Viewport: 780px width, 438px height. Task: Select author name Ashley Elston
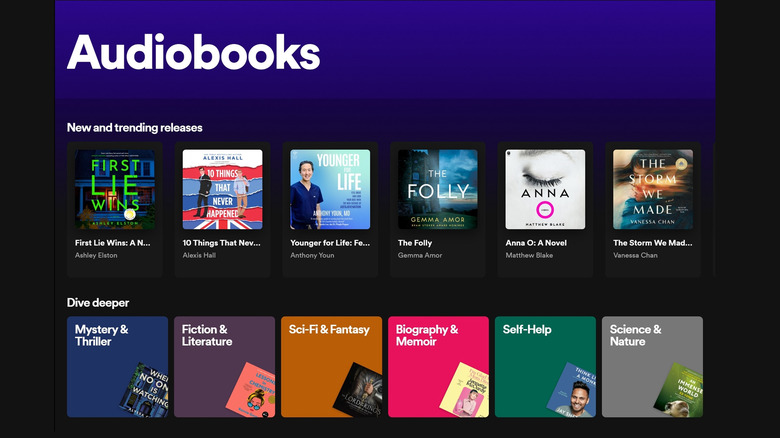[96, 255]
